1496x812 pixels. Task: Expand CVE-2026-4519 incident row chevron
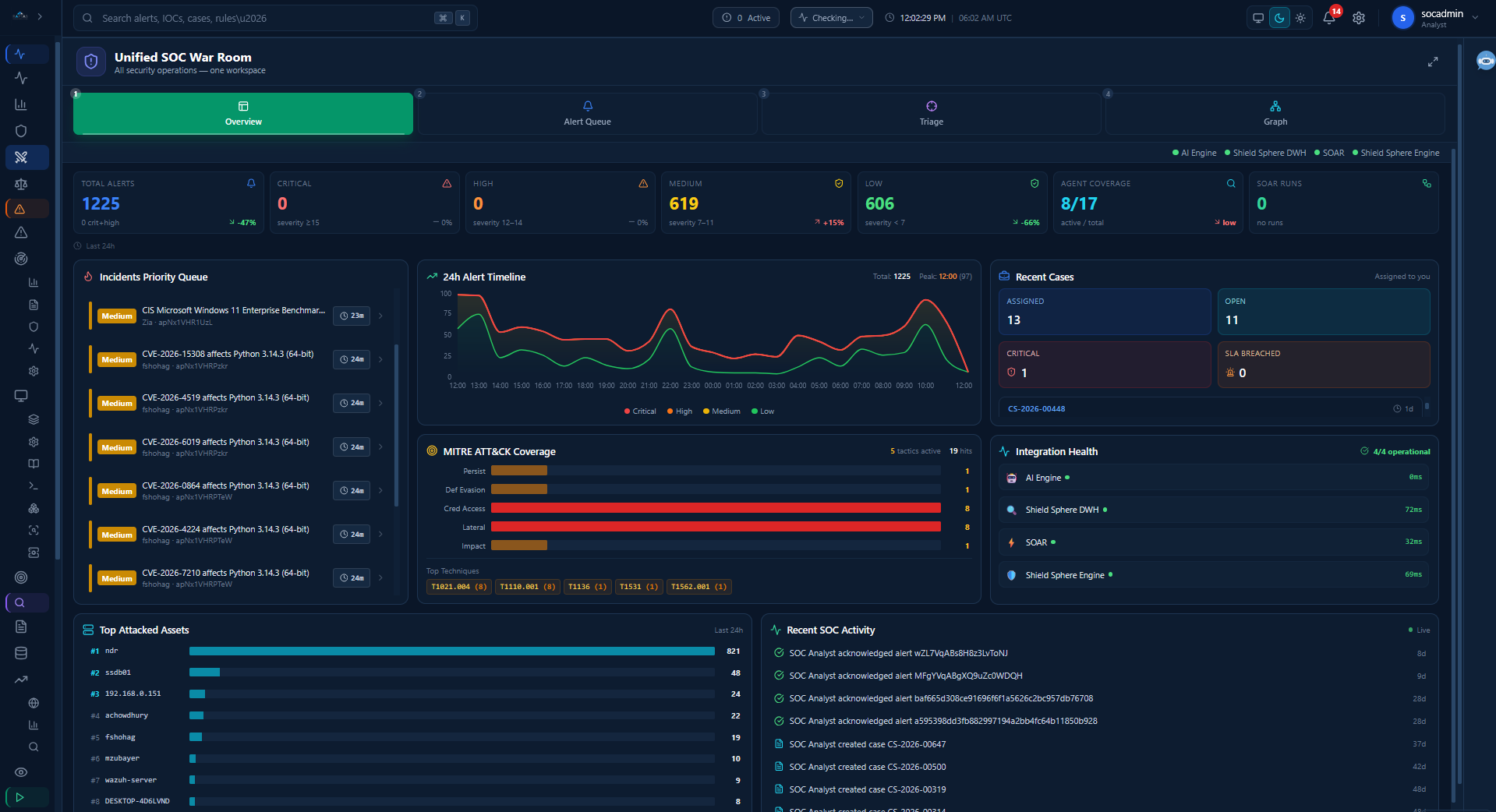tap(380, 403)
